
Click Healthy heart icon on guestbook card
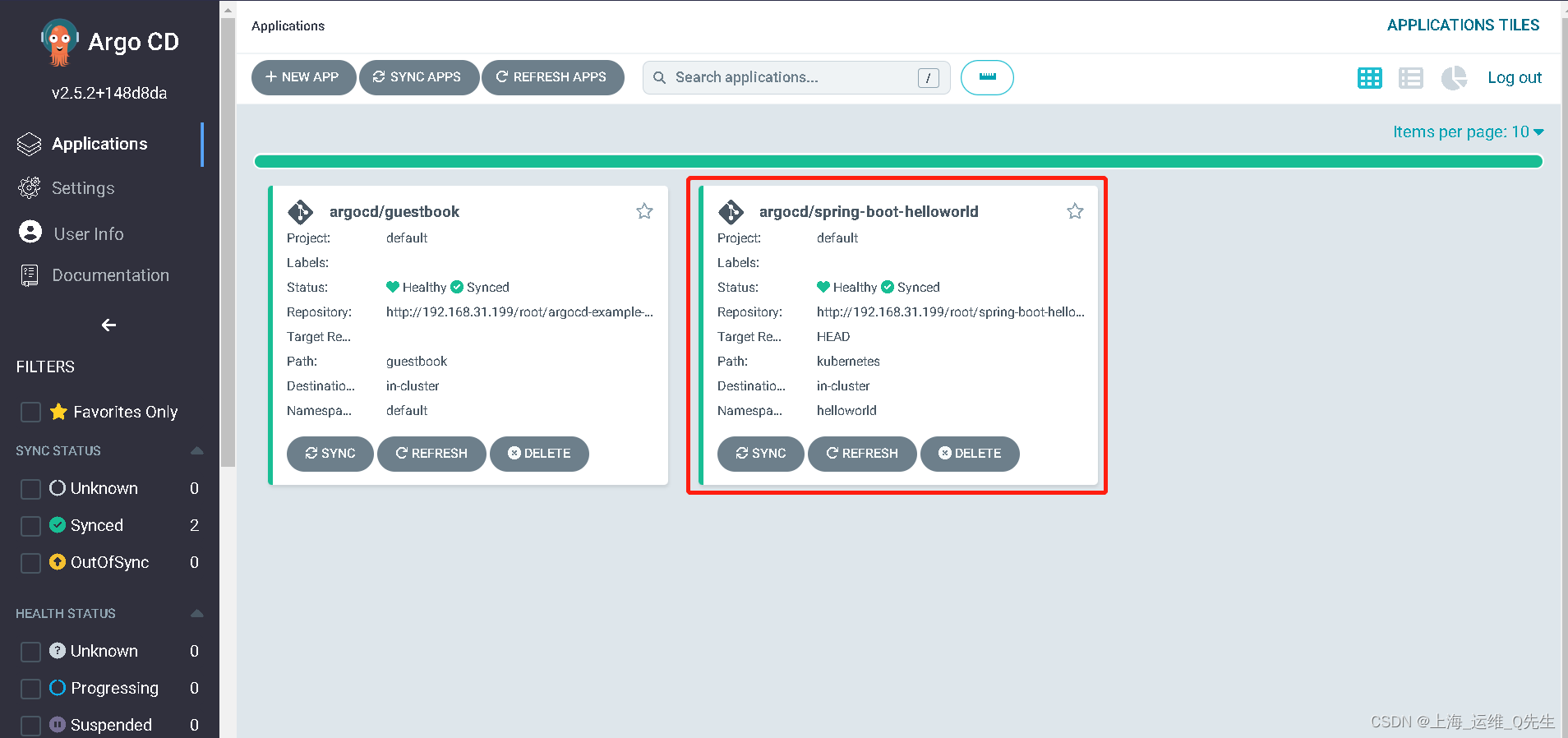[x=393, y=287]
